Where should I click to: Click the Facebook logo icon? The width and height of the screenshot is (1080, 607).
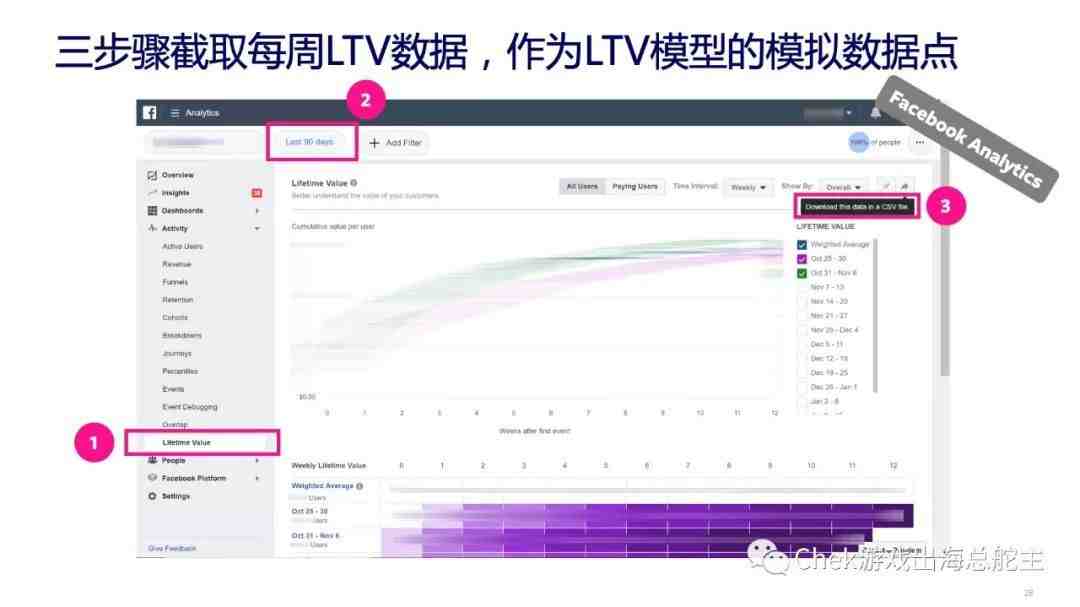(x=149, y=112)
